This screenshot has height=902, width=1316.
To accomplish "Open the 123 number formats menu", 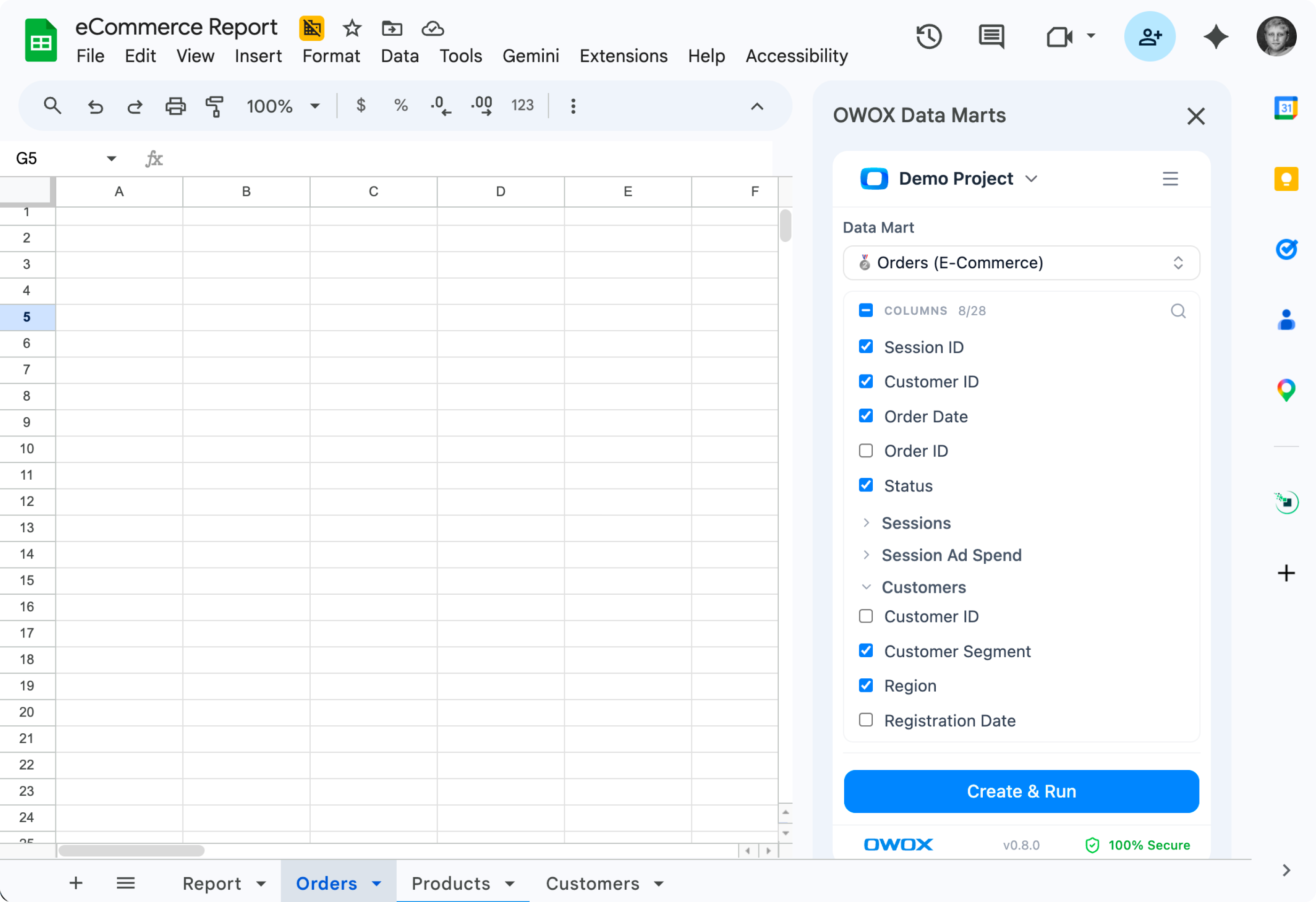I will click(x=522, y=105).
